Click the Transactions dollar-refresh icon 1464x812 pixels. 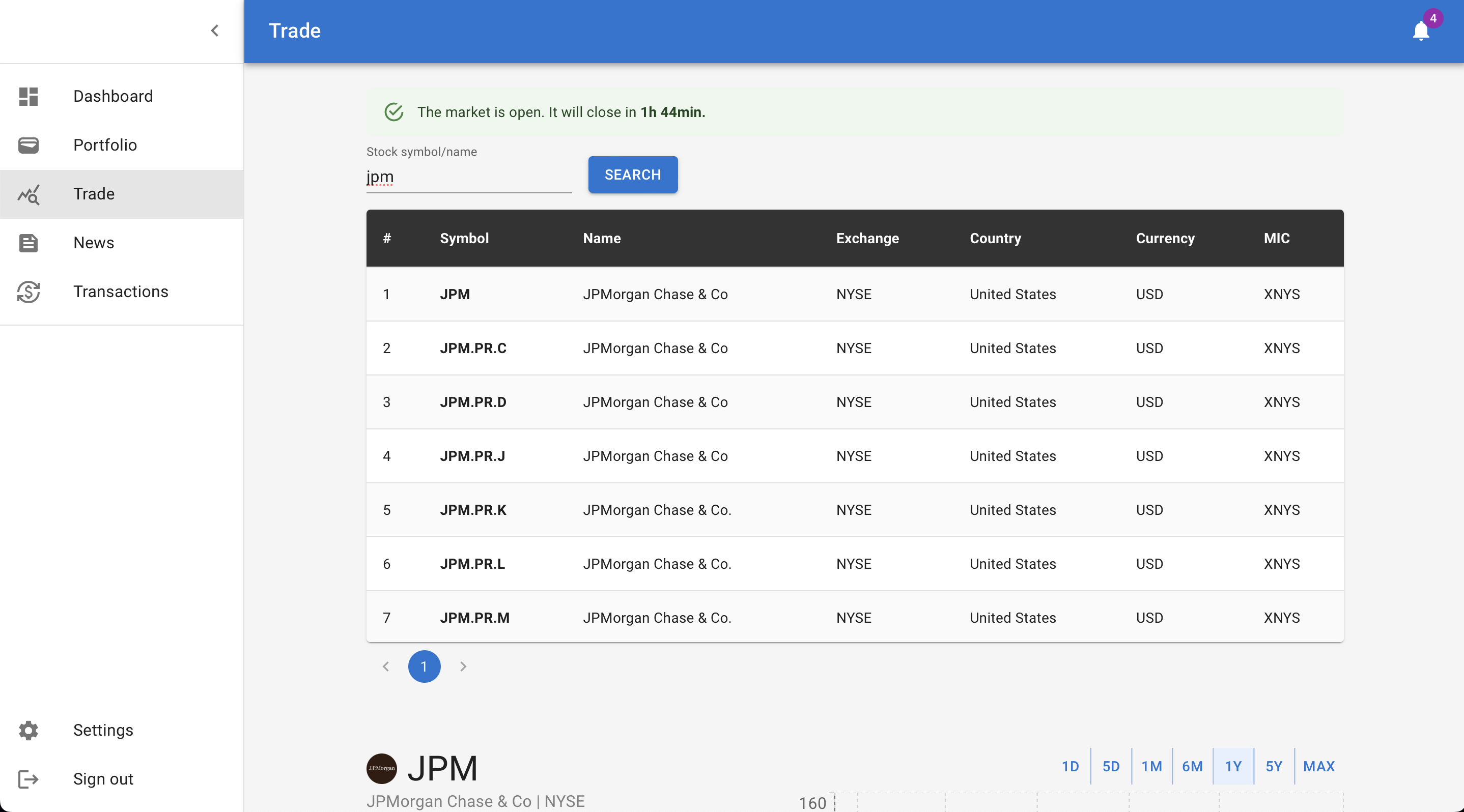point(29,292)
